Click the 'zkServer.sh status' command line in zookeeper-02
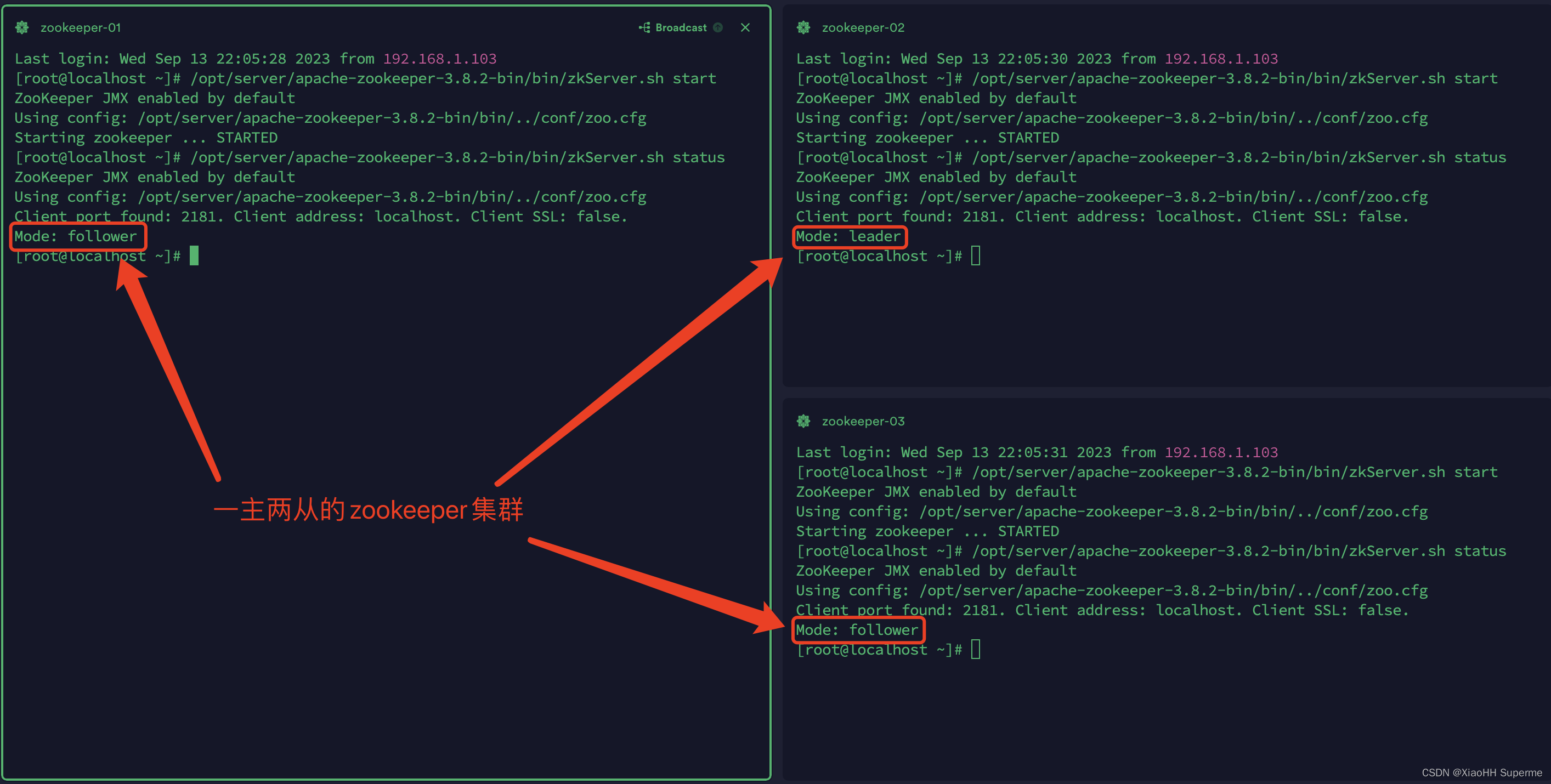Screen dimensions: 1551x784 (x=1151, y=158)
